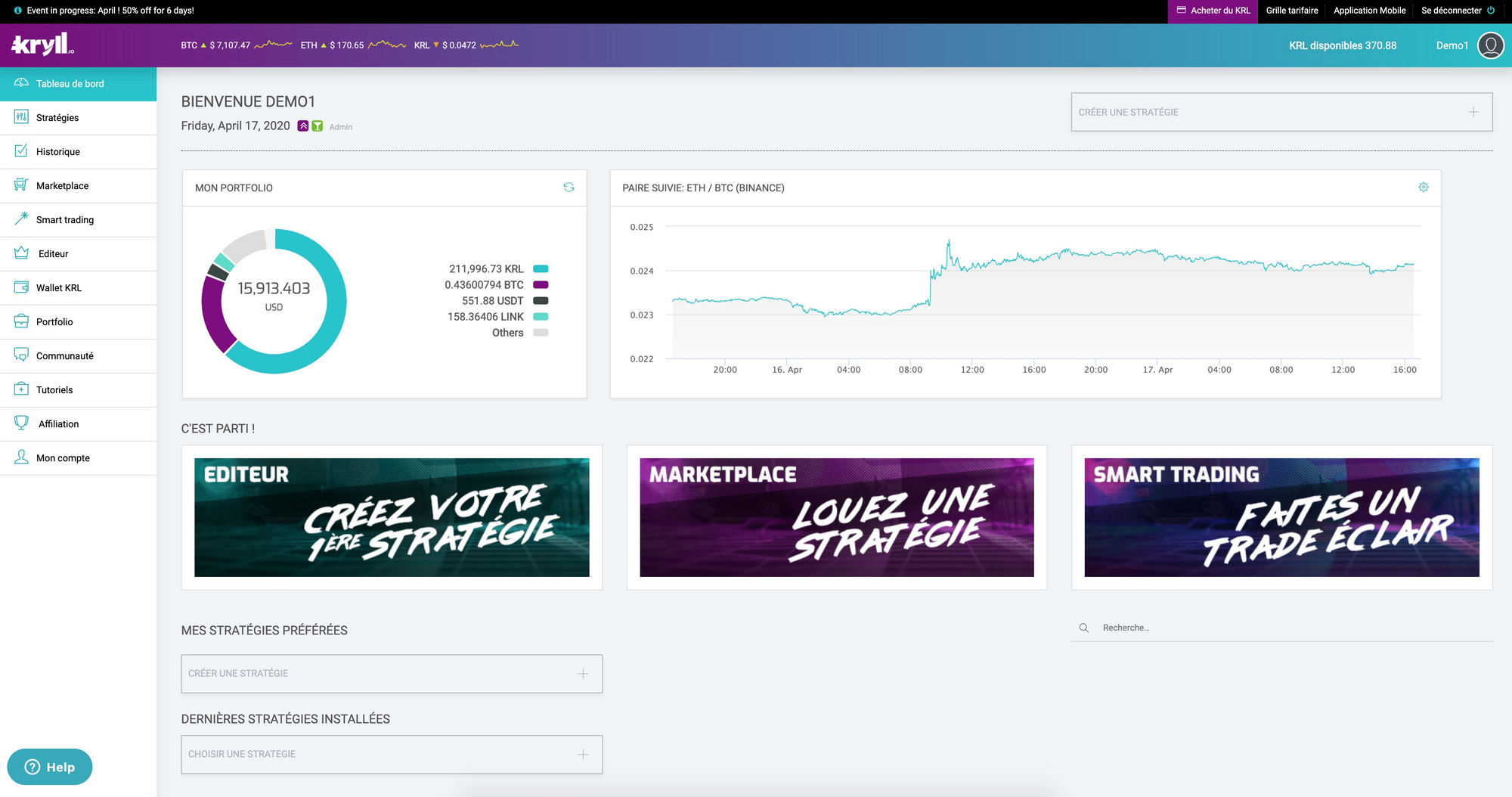Click the Event in progress banner text
1512x797 pixels.
pos(110,11)
